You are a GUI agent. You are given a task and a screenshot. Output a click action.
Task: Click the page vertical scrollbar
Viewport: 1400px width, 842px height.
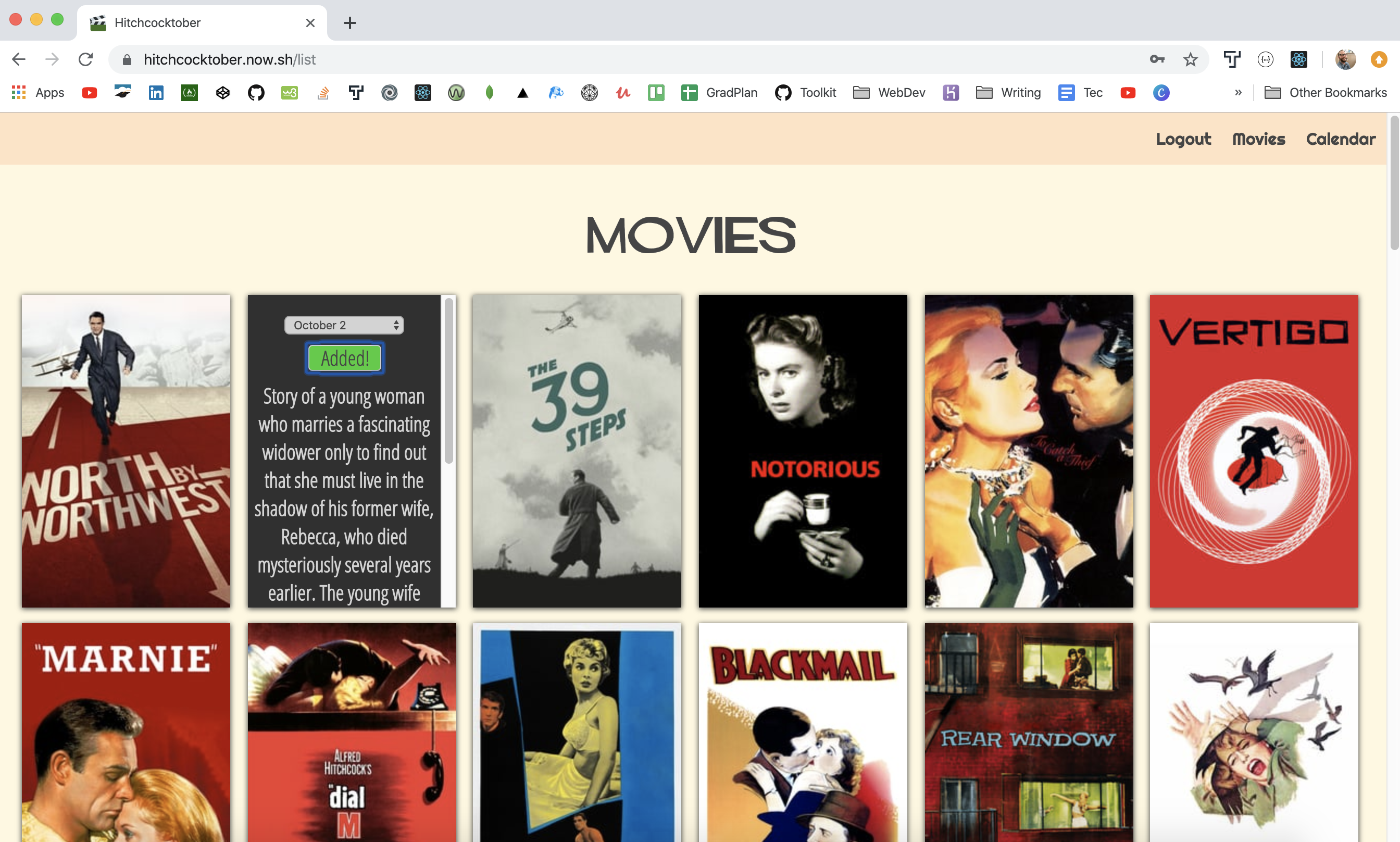pos(1394,183)
